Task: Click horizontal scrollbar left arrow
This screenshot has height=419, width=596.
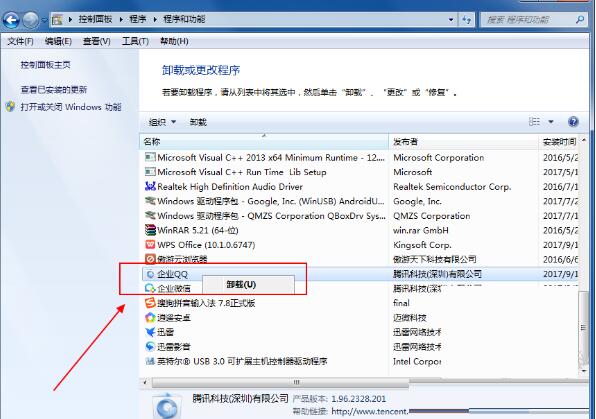Action: (x=144, y=382)
